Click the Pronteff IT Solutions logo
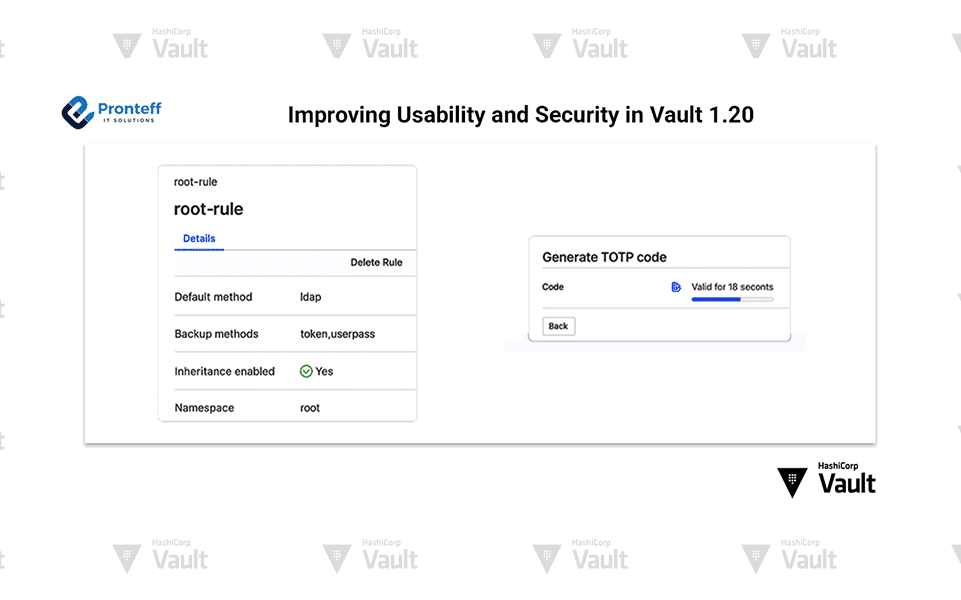This screenshot has width=961, height=600. click(111, 111)
